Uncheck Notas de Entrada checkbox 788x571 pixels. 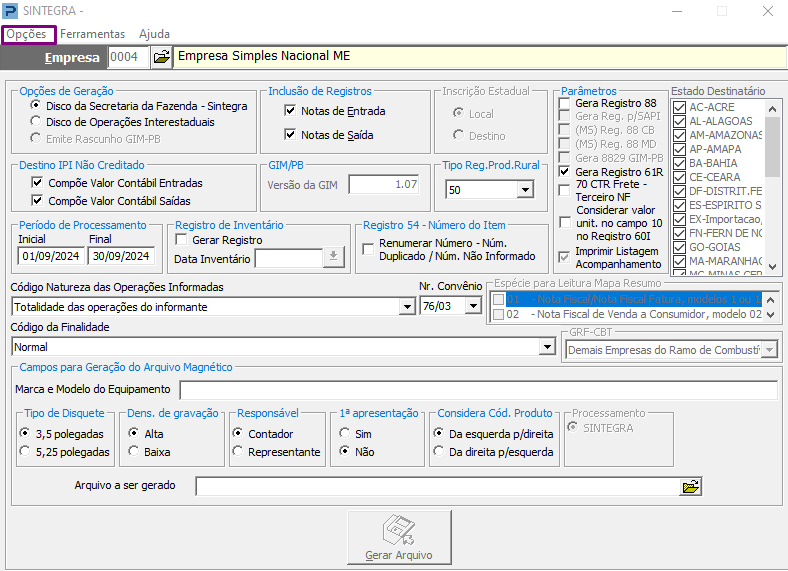click(291, 111)
